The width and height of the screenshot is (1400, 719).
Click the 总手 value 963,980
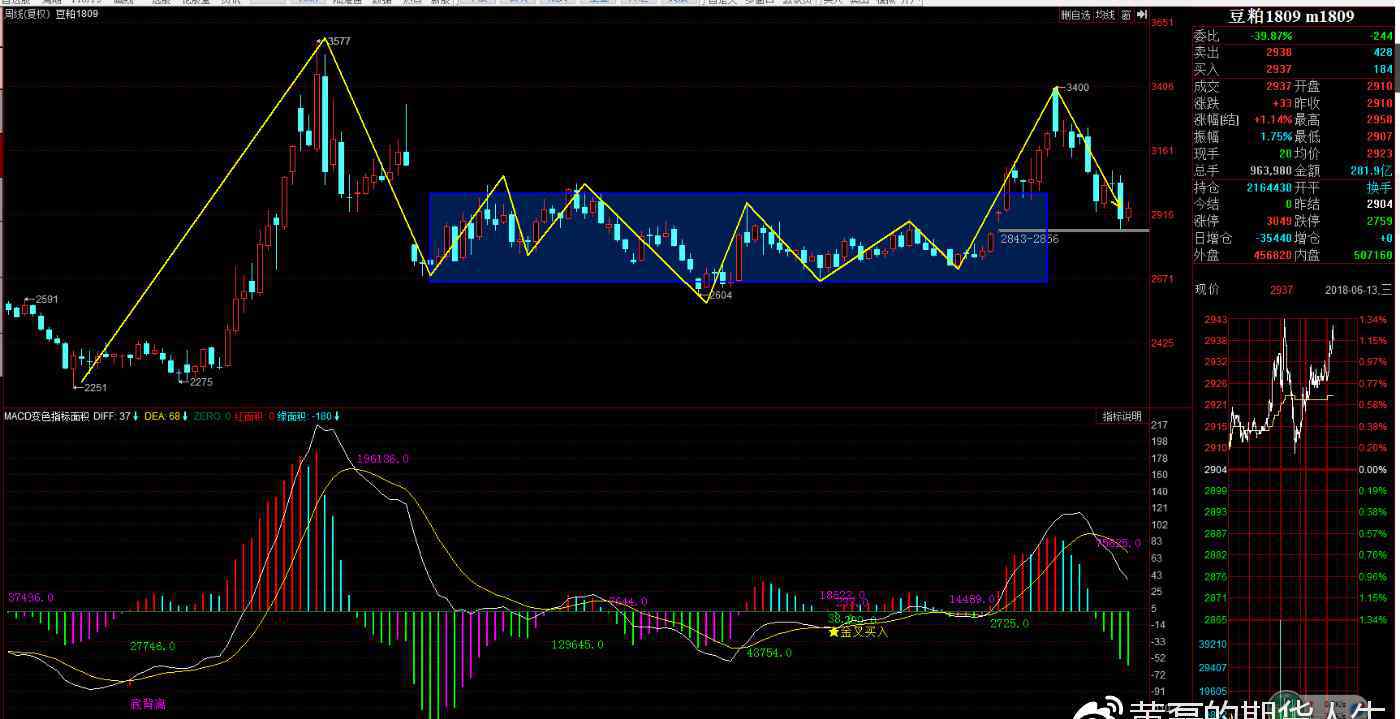1269,171
